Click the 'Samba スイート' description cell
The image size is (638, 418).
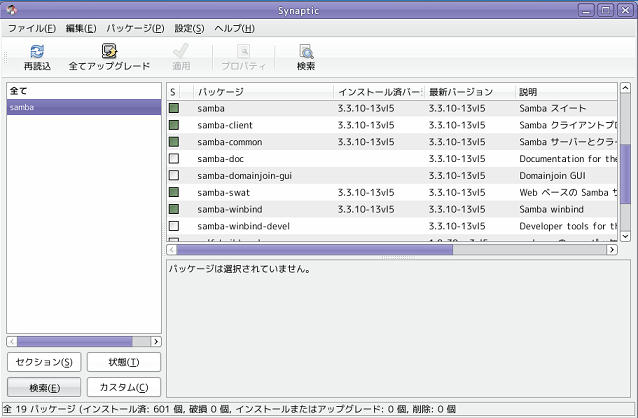(553, 108)
